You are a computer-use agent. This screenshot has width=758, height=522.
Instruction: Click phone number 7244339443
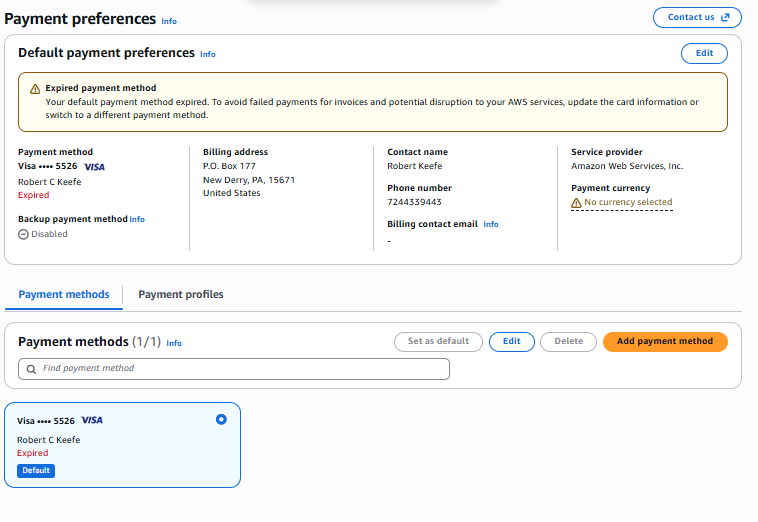point(414,202)
